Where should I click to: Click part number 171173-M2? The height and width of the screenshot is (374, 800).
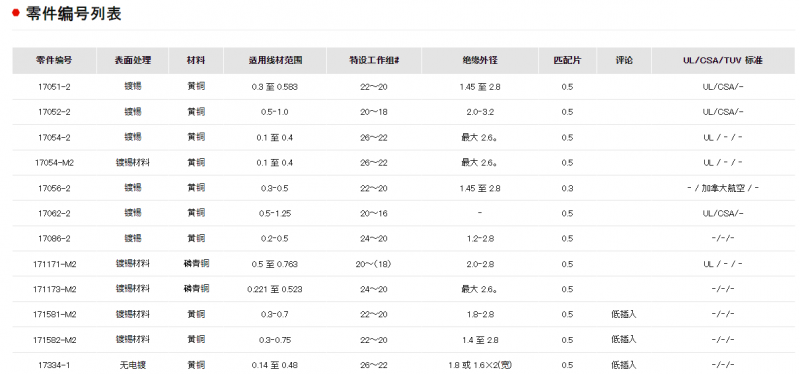54,289
